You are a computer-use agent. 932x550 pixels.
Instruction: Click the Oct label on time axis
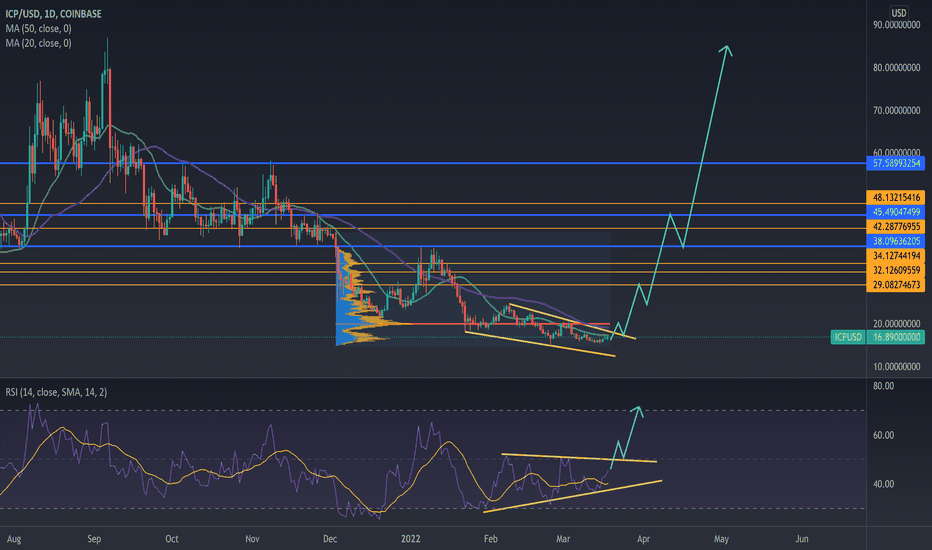[172, 539]
